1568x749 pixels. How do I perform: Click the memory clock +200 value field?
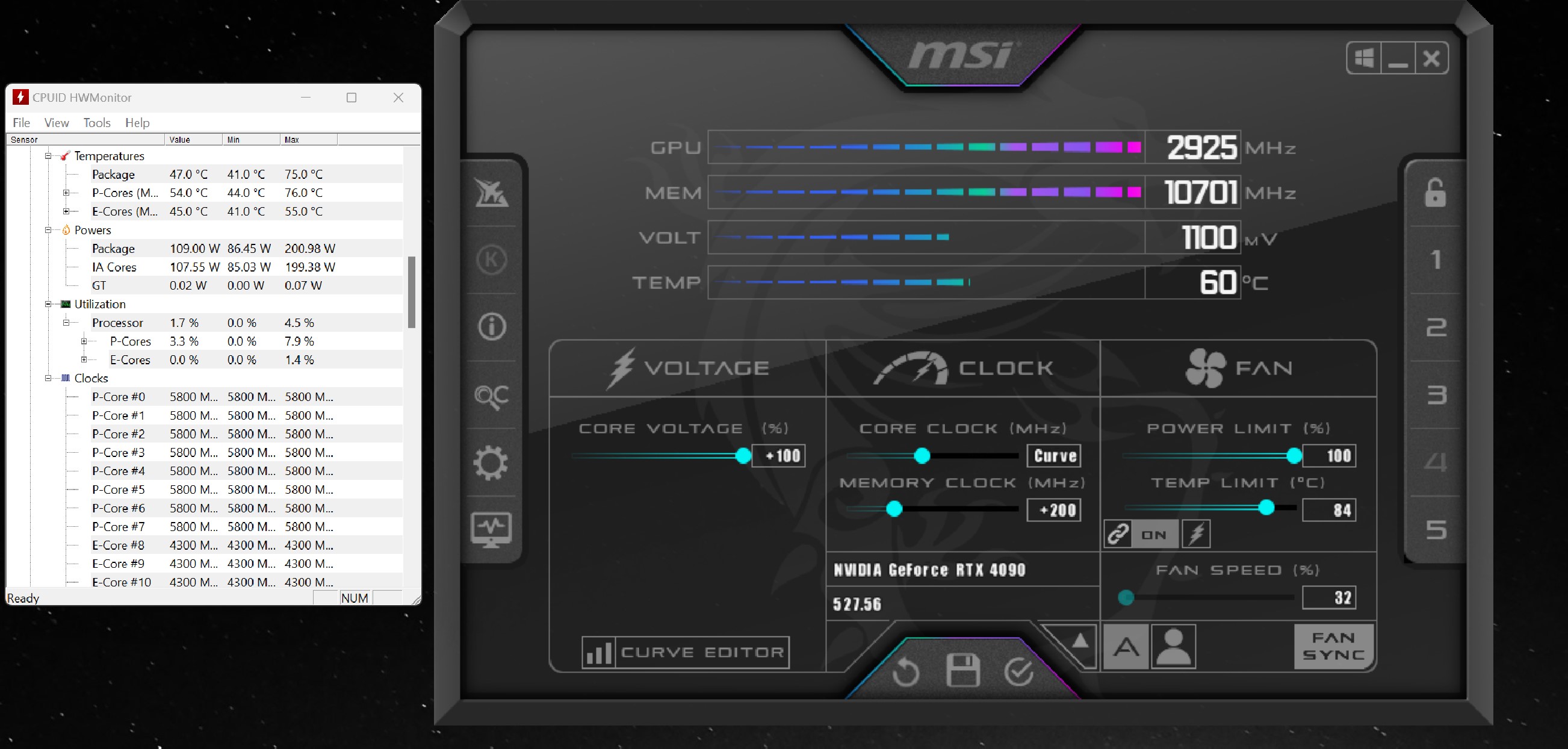pos(1053,510)
